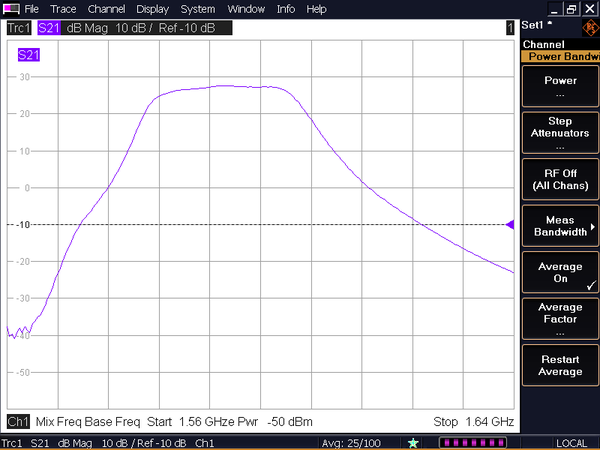Click the LOCAL indicator in status bar
The width and height of the screenshot is (600, 450).
(571, 442)
